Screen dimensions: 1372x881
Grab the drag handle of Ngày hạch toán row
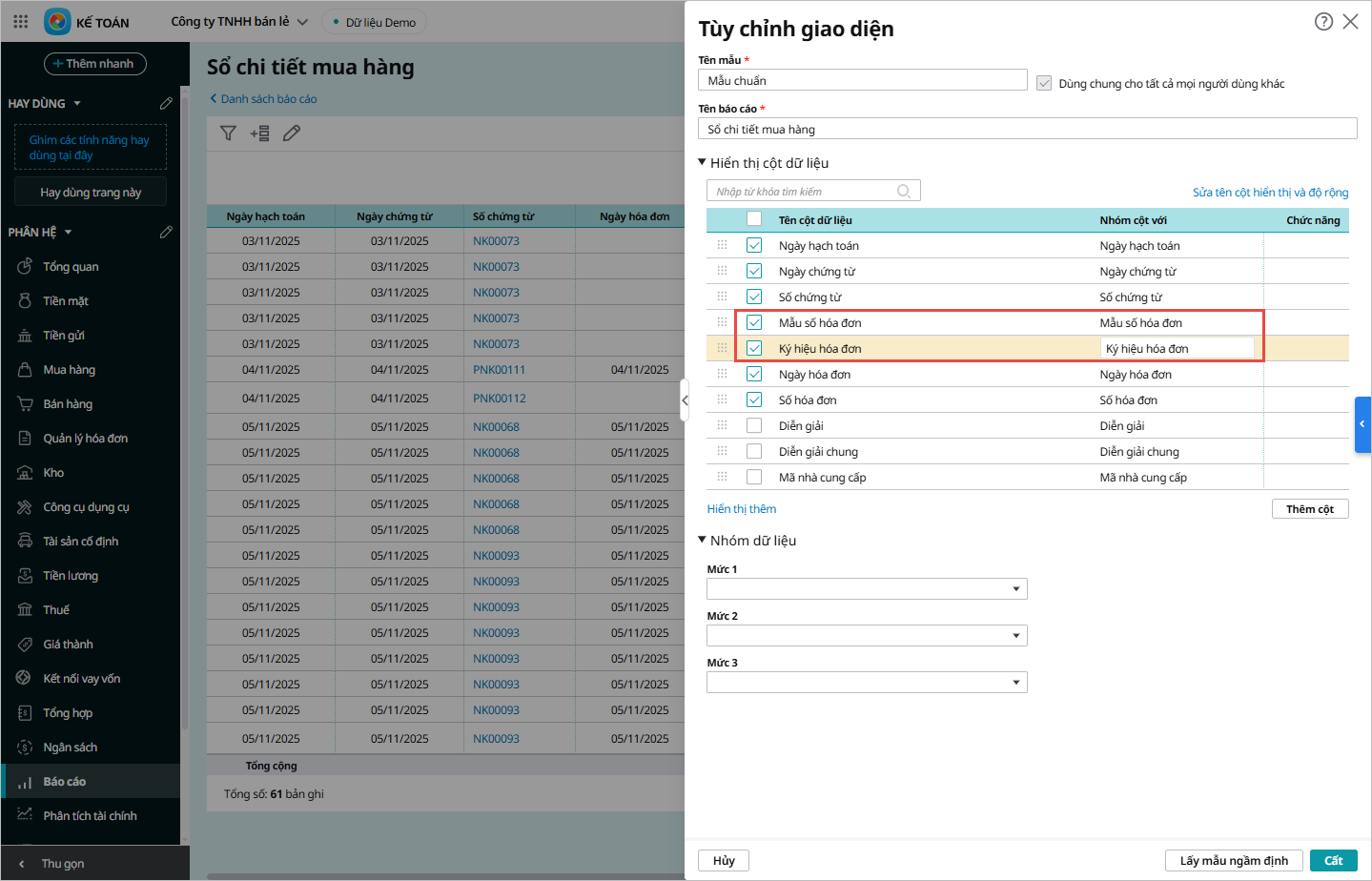click(722, 246)
